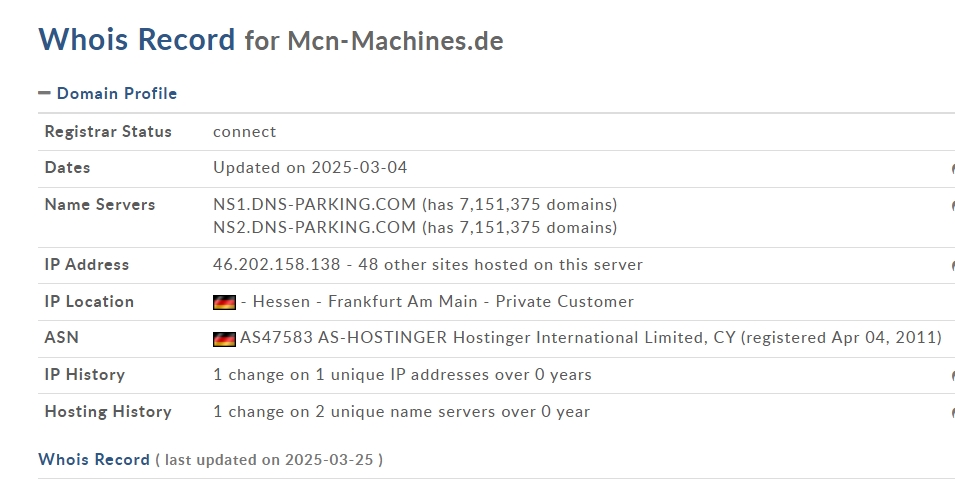
Task: Select the NS2.DNS-PARKING.COM name server entry
Action: pyautogui.click(x=314, y=227)
